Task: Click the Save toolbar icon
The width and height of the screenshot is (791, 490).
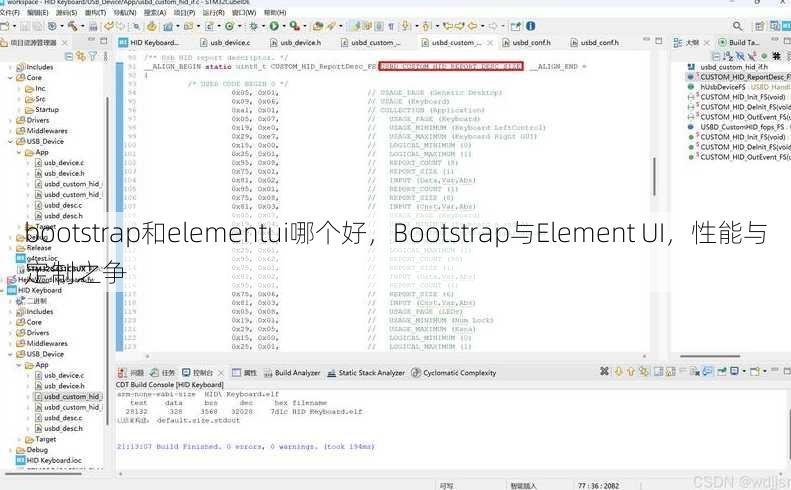Action: click(x=24, y=26)
